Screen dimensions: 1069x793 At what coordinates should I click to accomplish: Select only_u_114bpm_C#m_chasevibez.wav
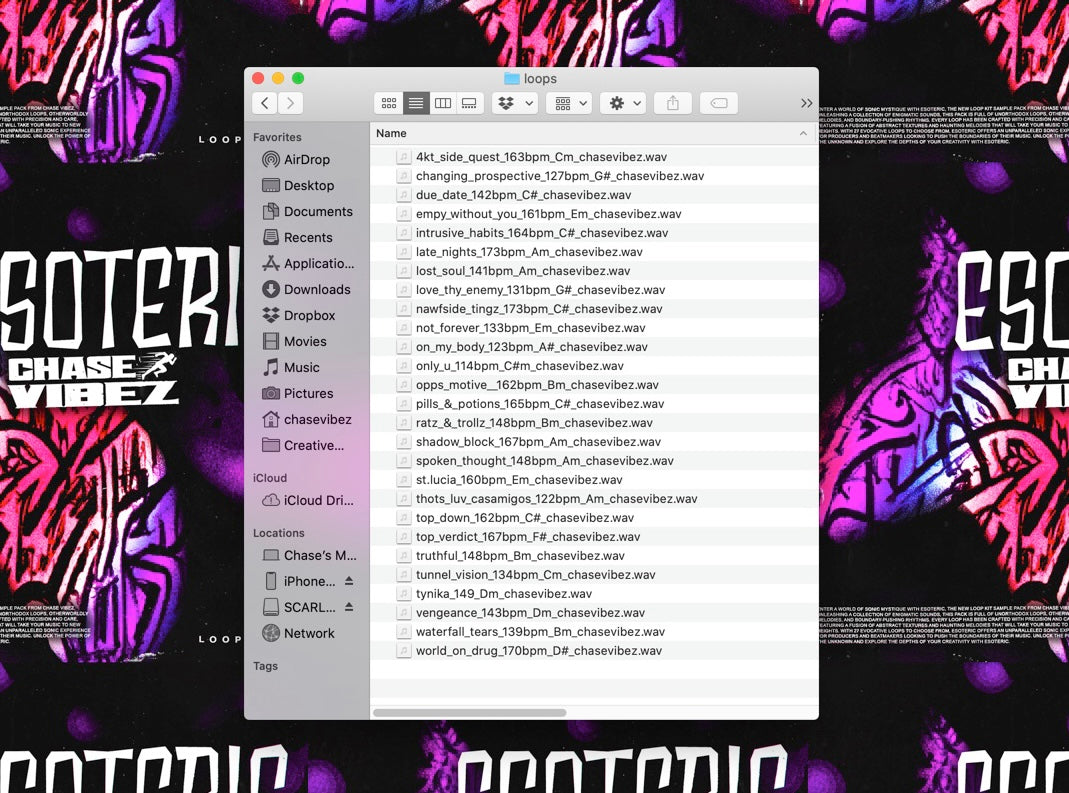pos(594,366)
